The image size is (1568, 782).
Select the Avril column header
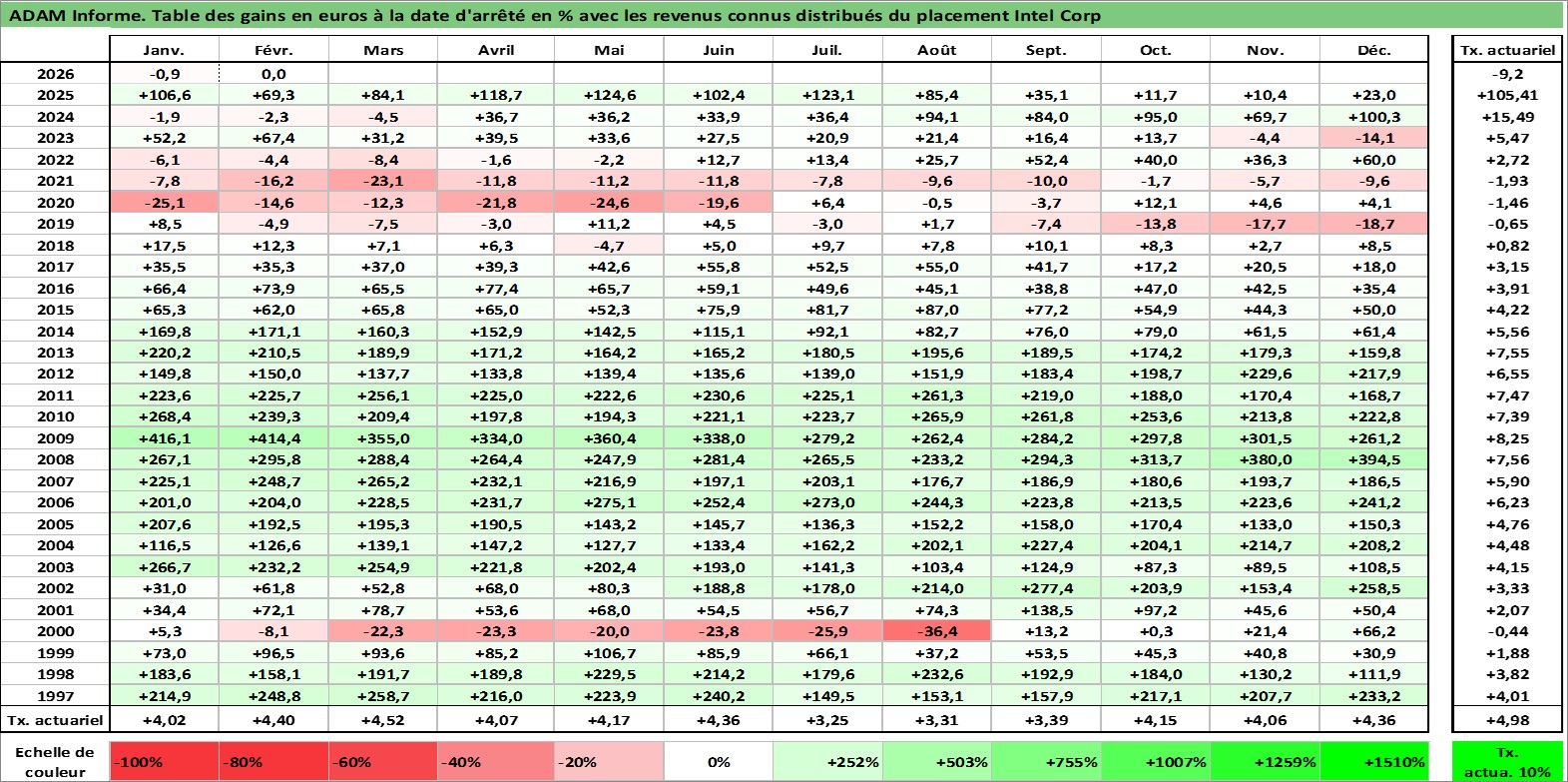point(496,50)
